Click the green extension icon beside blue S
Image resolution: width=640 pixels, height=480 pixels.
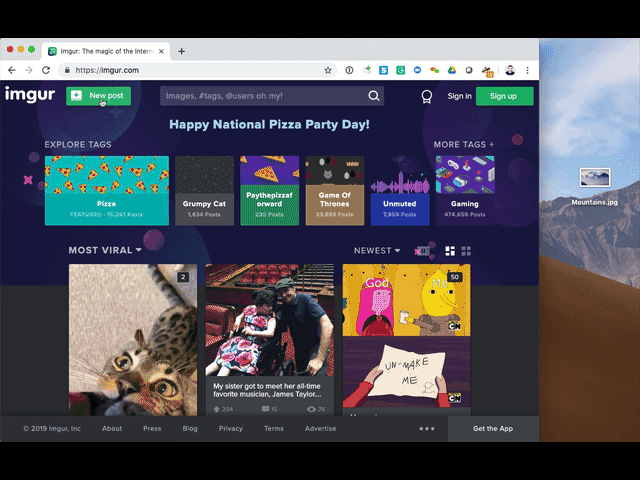point(400,70)
